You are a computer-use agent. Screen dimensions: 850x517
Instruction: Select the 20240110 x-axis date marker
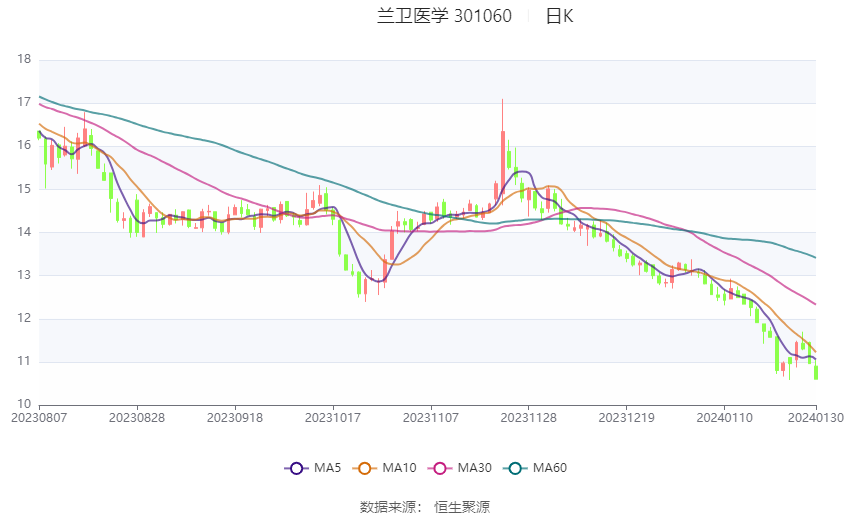(x=724, y=418)
